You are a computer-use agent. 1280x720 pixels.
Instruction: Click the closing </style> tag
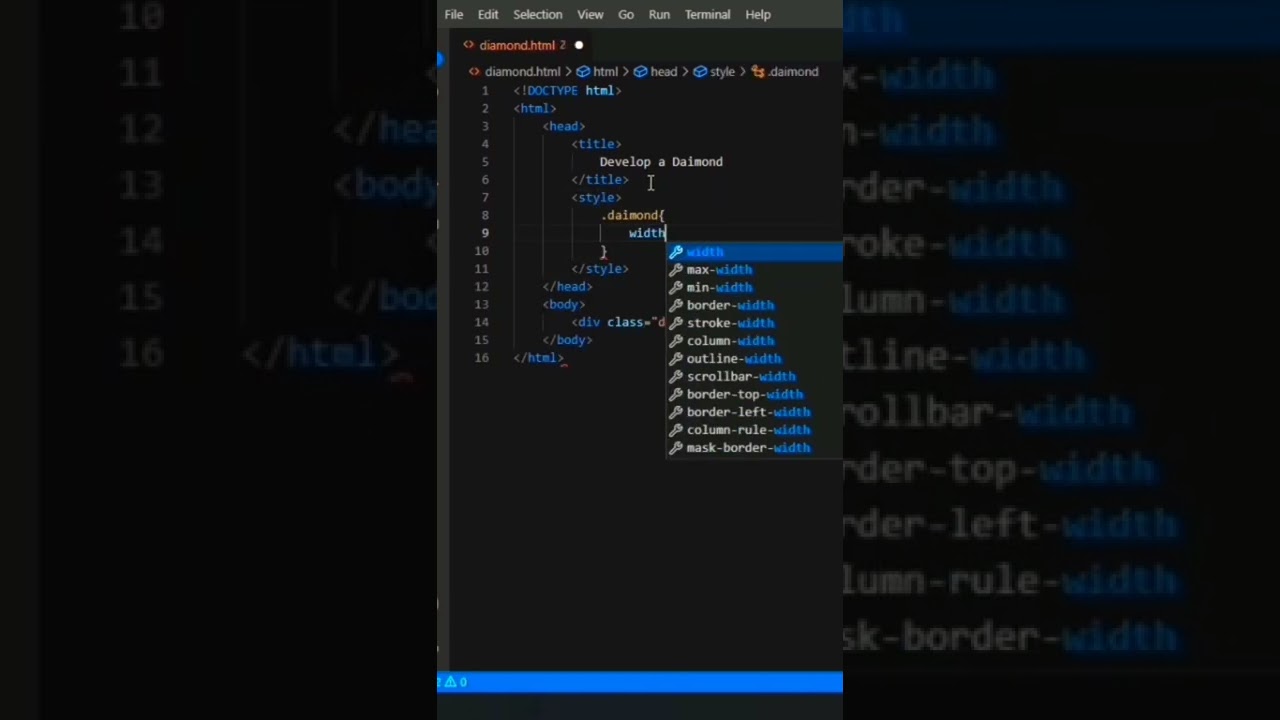pos(600,269)
